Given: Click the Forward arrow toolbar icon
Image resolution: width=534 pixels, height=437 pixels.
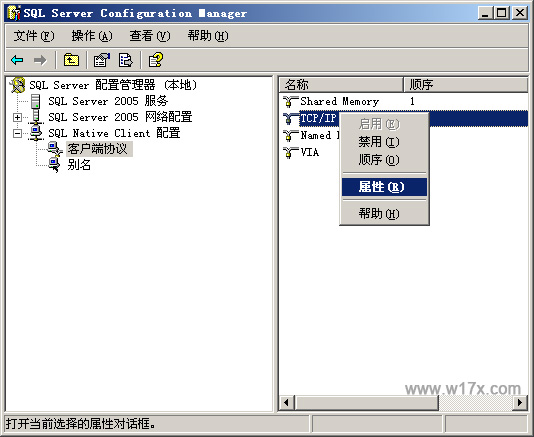Looking at the screenshot, I should [40, 60].
